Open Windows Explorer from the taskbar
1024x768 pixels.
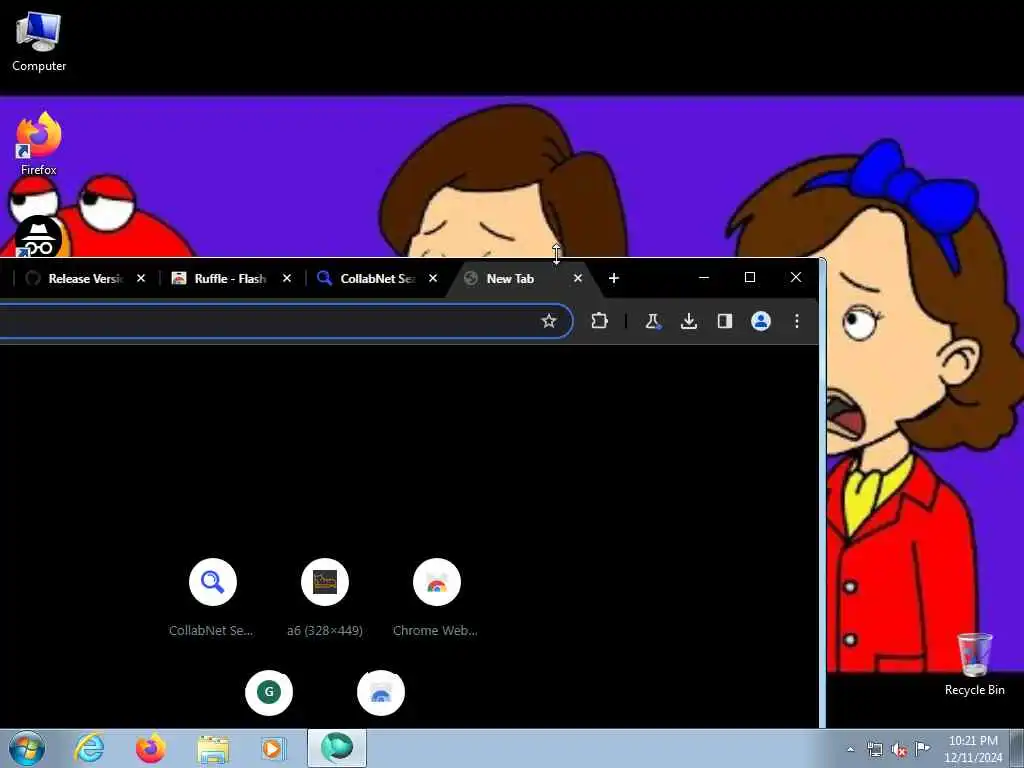213,749
